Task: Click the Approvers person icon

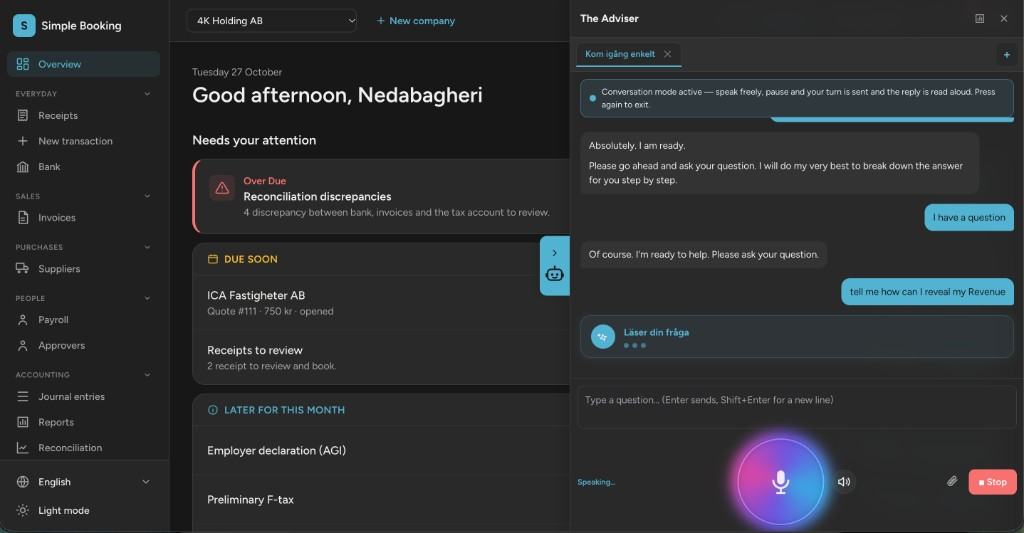Action: [x=23, y=346]
